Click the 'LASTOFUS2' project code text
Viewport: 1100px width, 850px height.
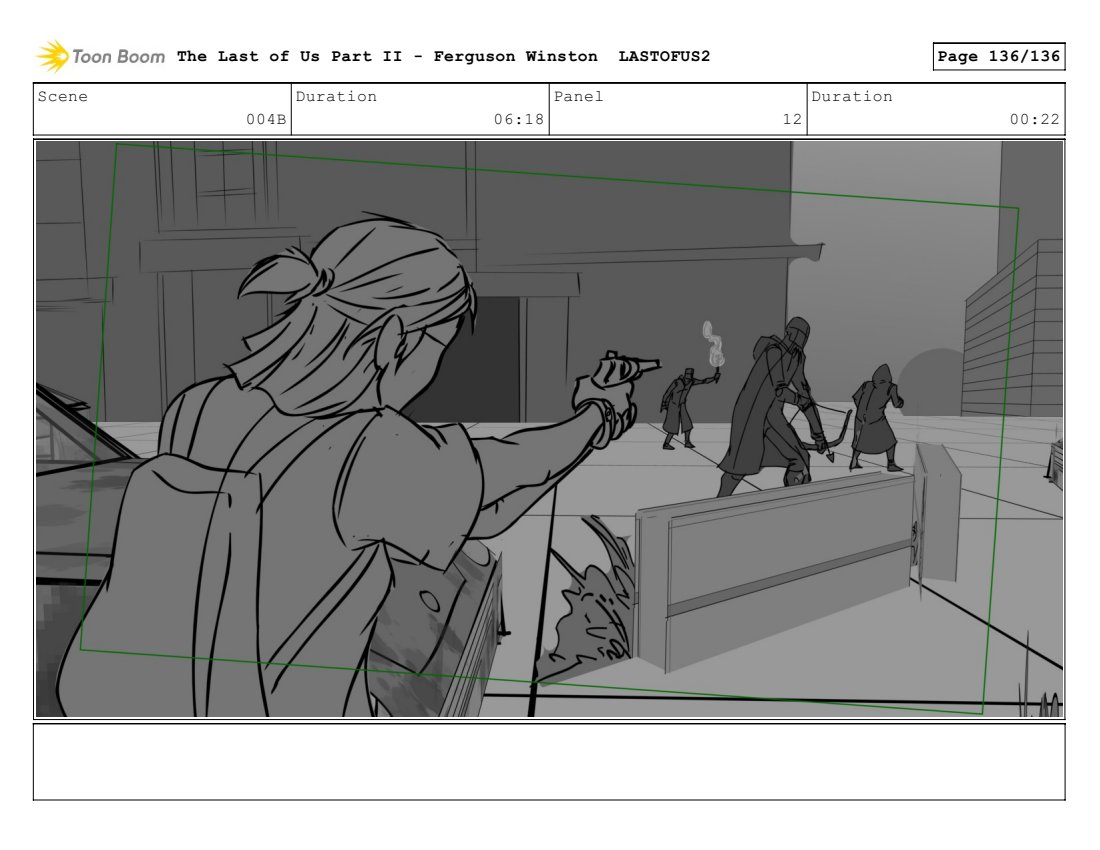[x=664, y=56]
